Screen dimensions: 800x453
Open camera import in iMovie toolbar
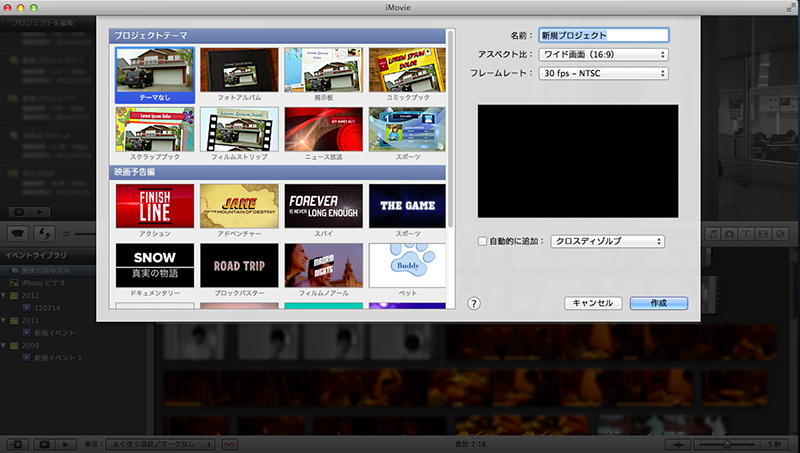pos(18,234)
